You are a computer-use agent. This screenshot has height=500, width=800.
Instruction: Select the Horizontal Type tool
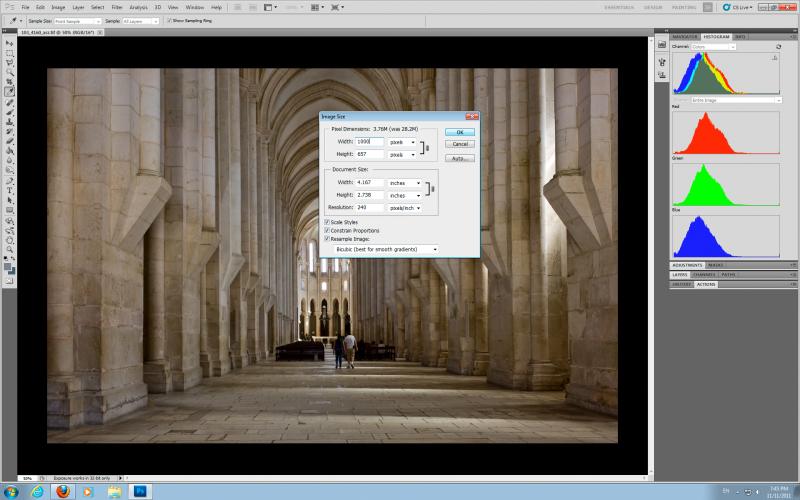pos(9,191)
